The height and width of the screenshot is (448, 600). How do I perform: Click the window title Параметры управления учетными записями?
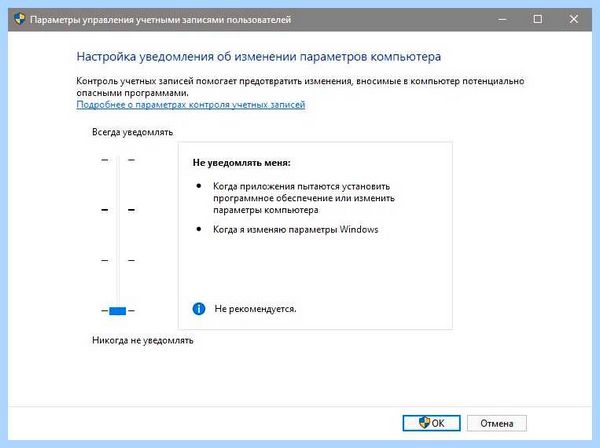(160, 19)
